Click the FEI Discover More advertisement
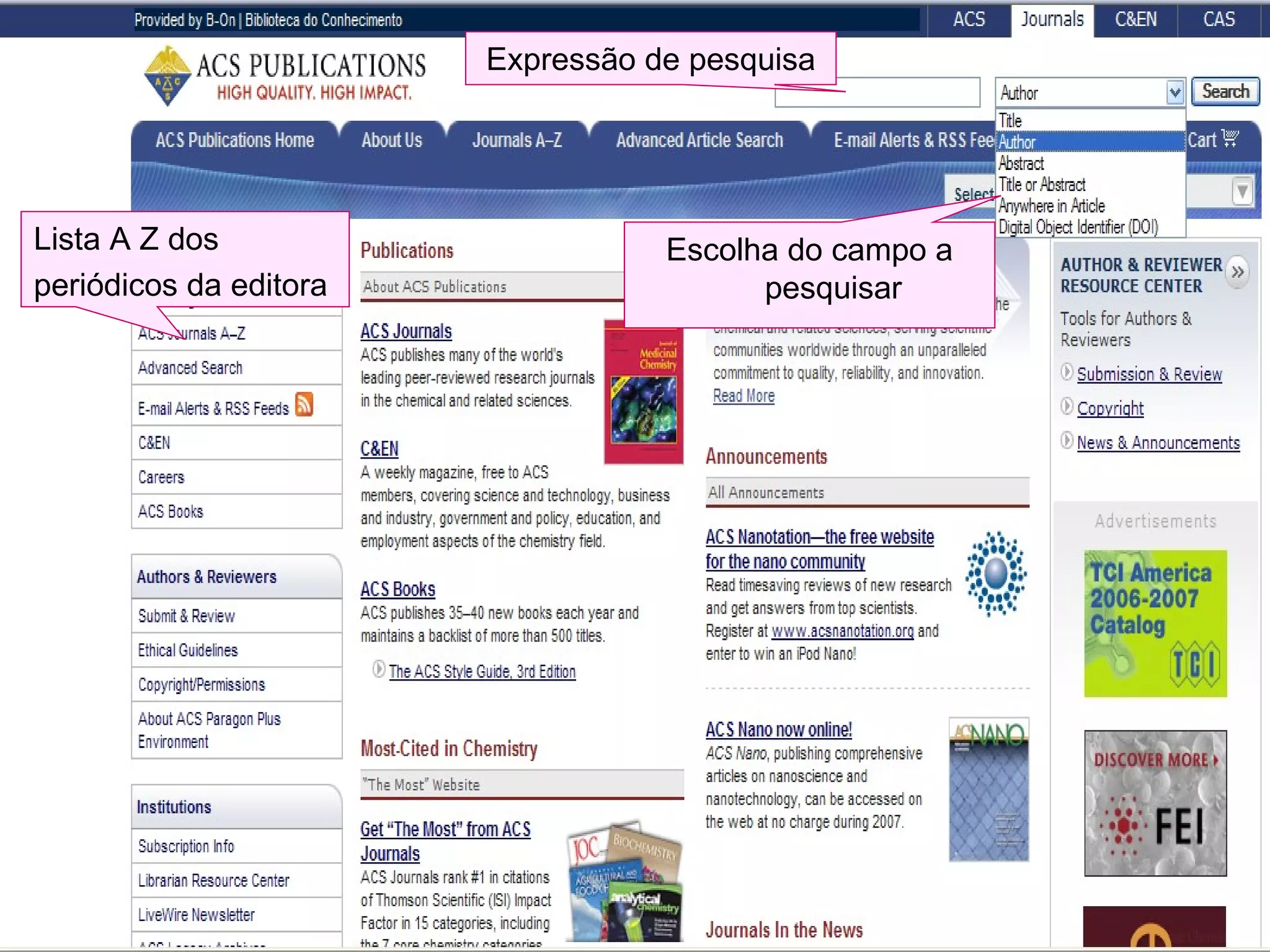1270x952 pixels. (1155, 803)
